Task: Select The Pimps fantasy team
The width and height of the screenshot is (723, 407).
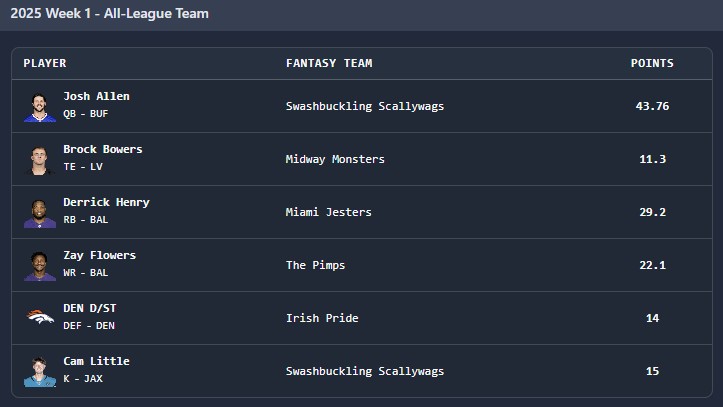Action: tap(315, 265)
